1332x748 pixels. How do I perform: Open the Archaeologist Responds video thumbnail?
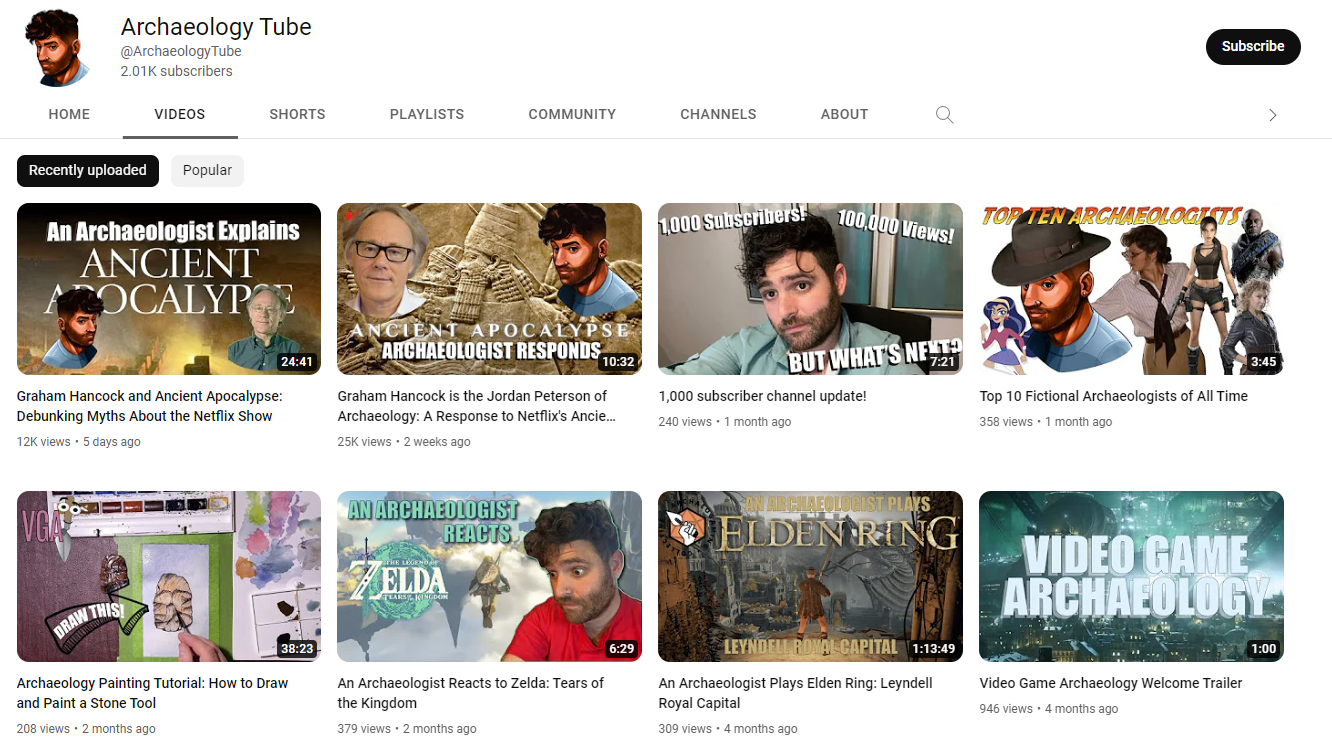(490, 289)
